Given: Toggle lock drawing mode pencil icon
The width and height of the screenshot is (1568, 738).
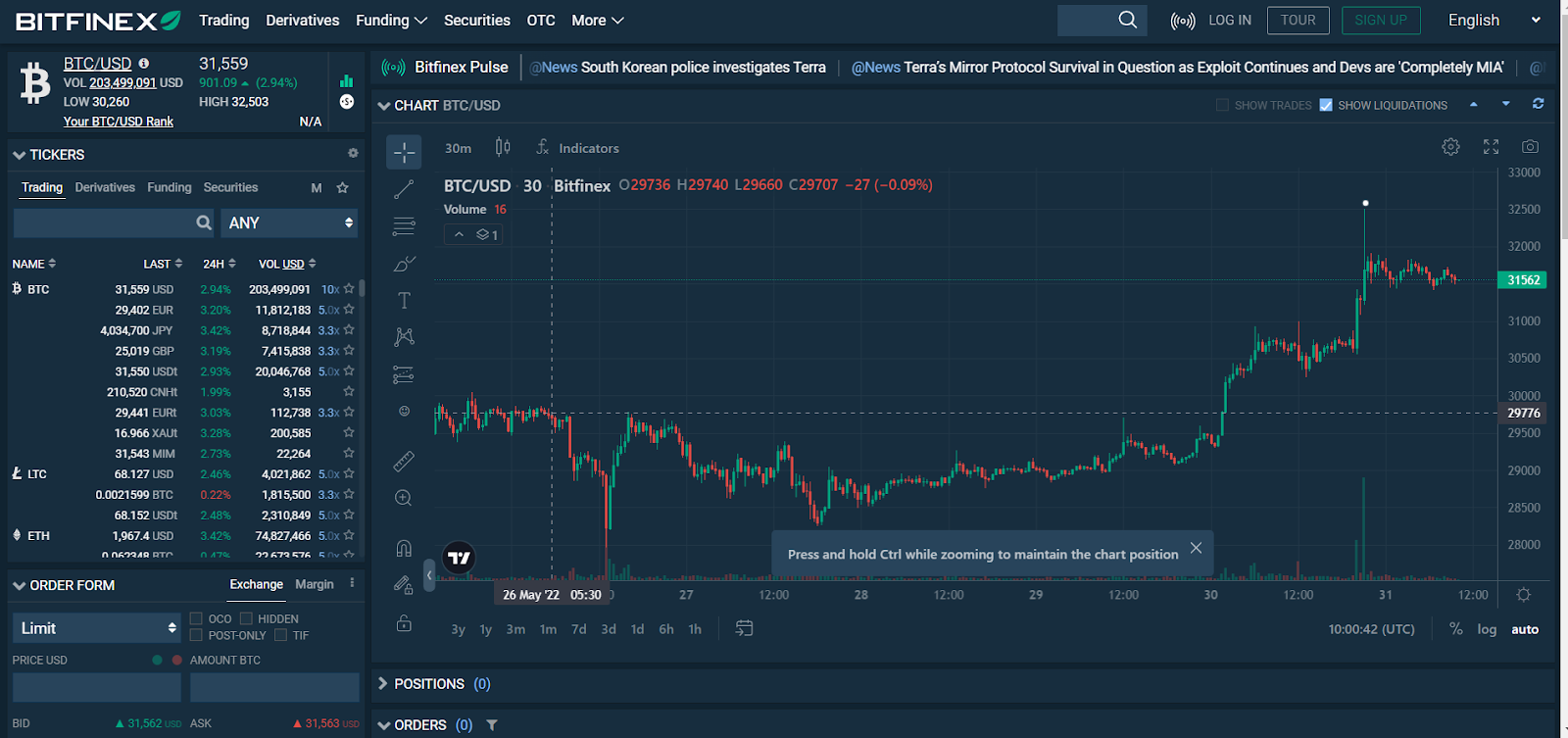Looking at the screenshot, I should pyautogui.click(x=404, y=585).
